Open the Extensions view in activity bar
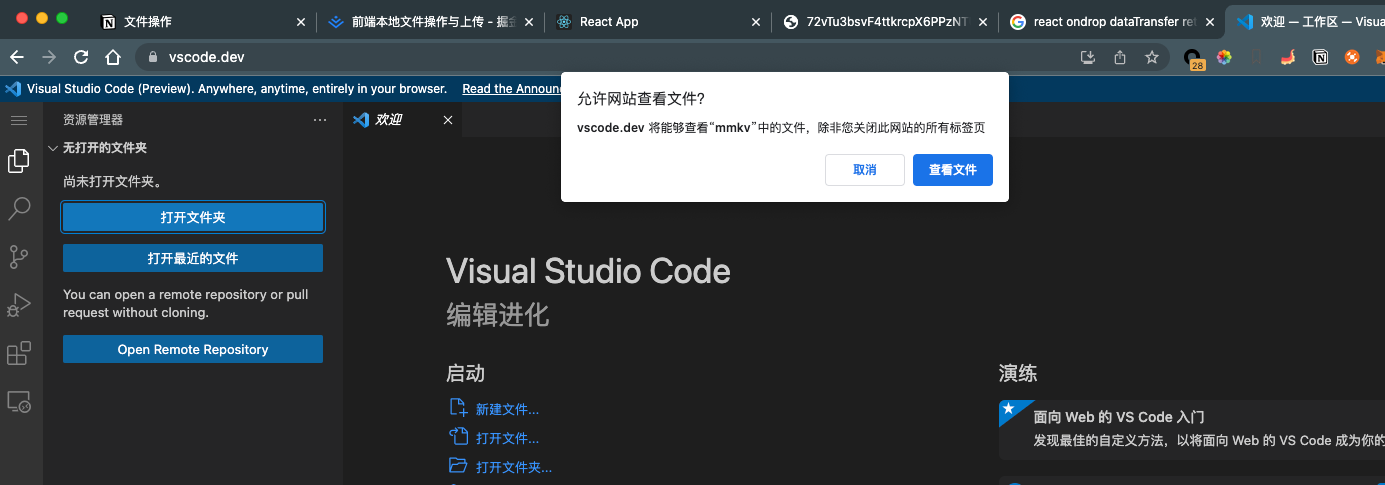1385x485 pixels. click(x=18, y=353)
